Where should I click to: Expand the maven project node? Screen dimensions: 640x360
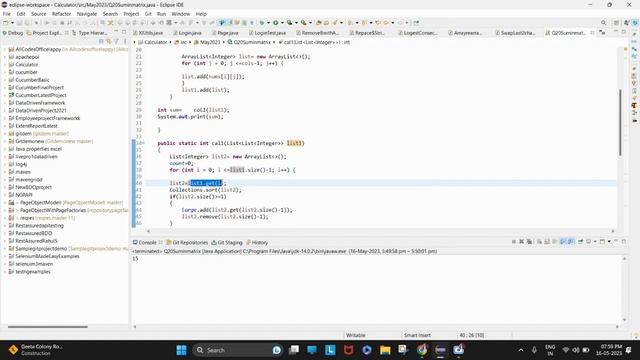click(5, 172)
